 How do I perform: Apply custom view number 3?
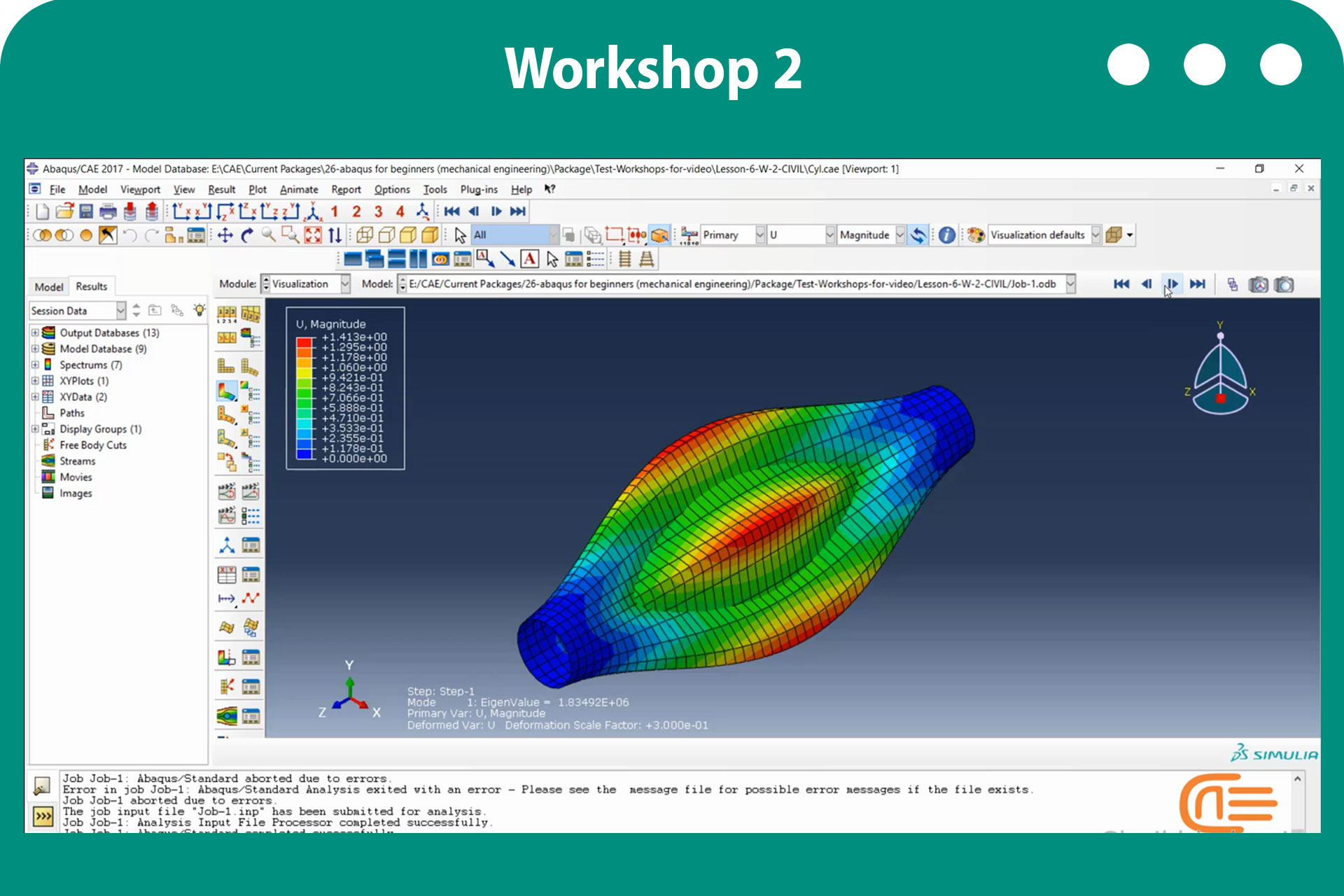(x=378, y=211)
